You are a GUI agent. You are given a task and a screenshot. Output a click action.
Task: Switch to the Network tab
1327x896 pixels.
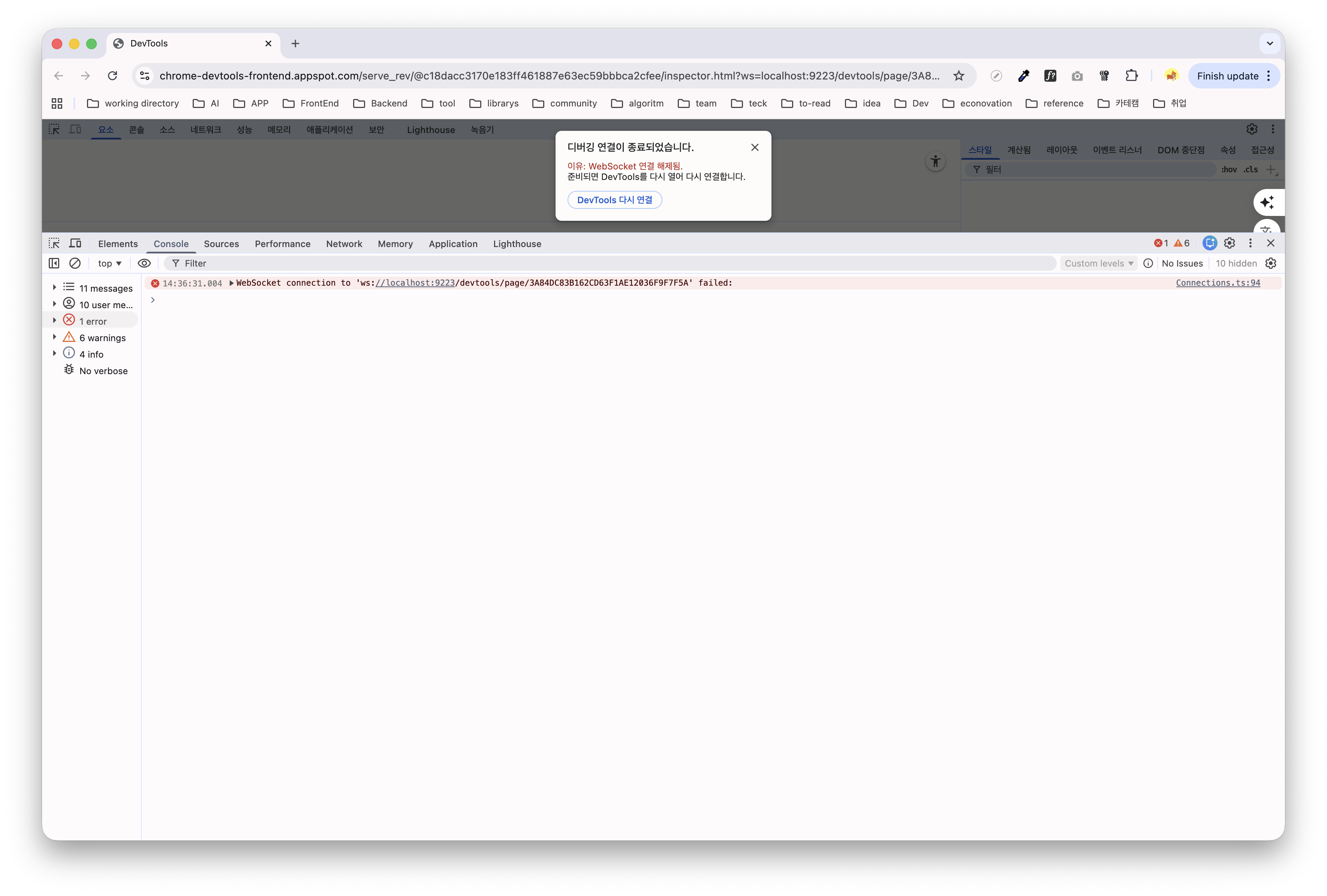[344, 244]
